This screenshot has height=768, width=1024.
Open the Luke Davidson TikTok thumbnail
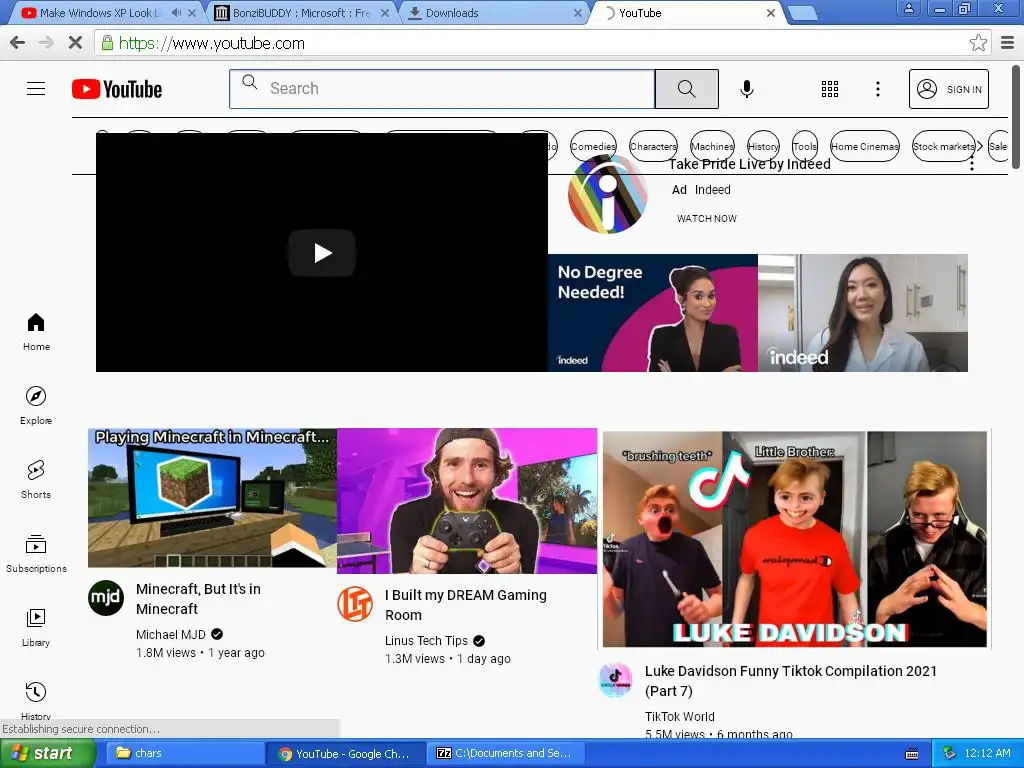coord(795,539)
